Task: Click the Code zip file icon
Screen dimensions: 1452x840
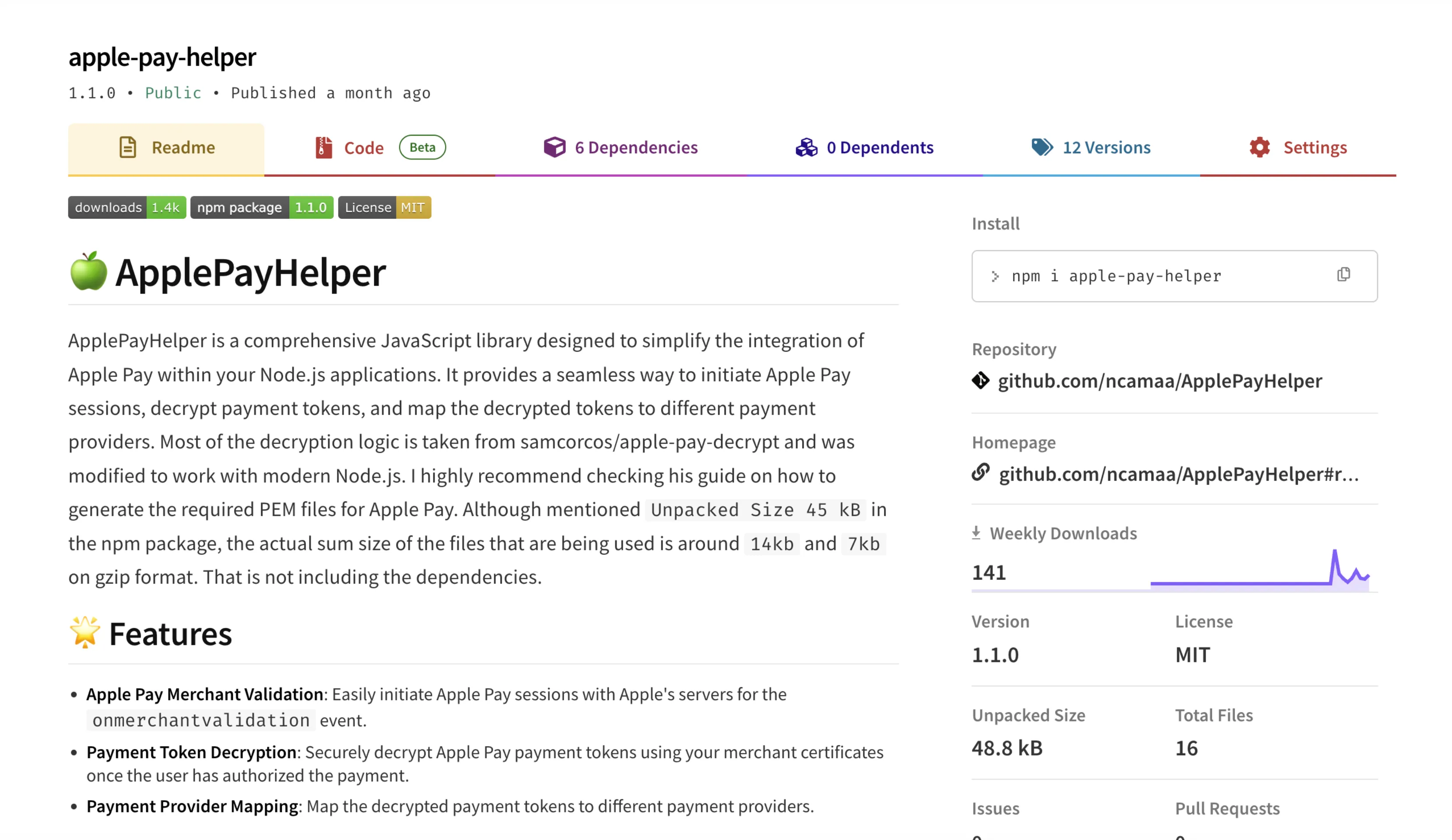Action: click(x=324, y=147)
